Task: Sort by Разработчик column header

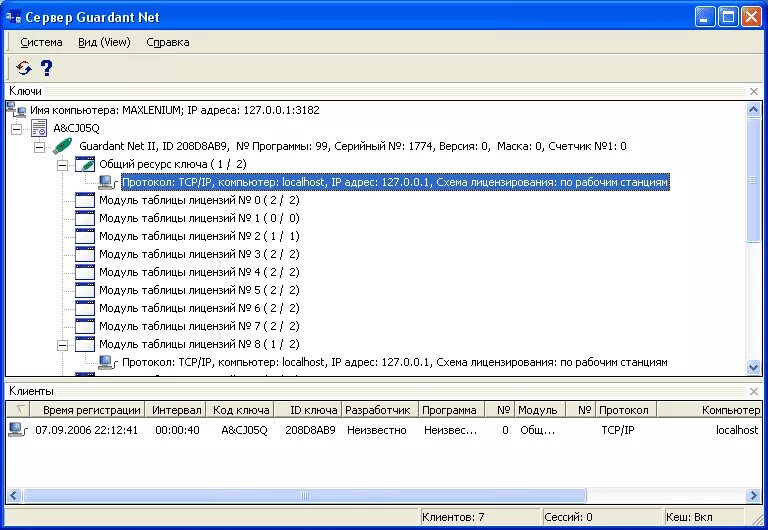Action: pos(380,410)
